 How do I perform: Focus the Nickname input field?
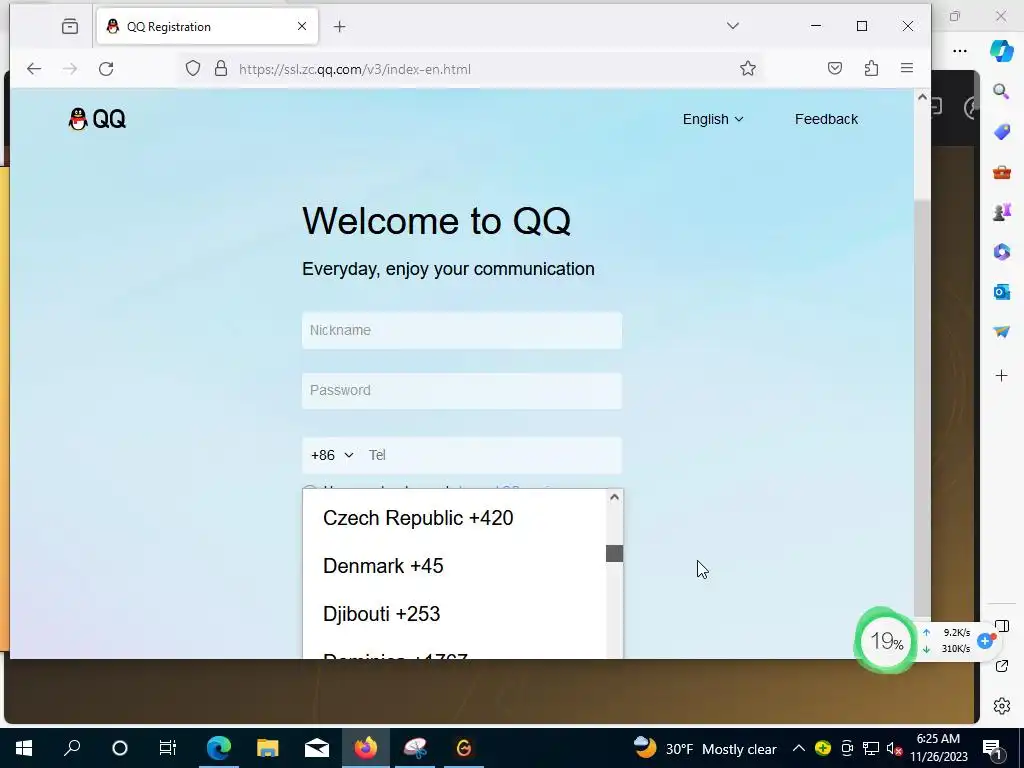coord(462,330)
